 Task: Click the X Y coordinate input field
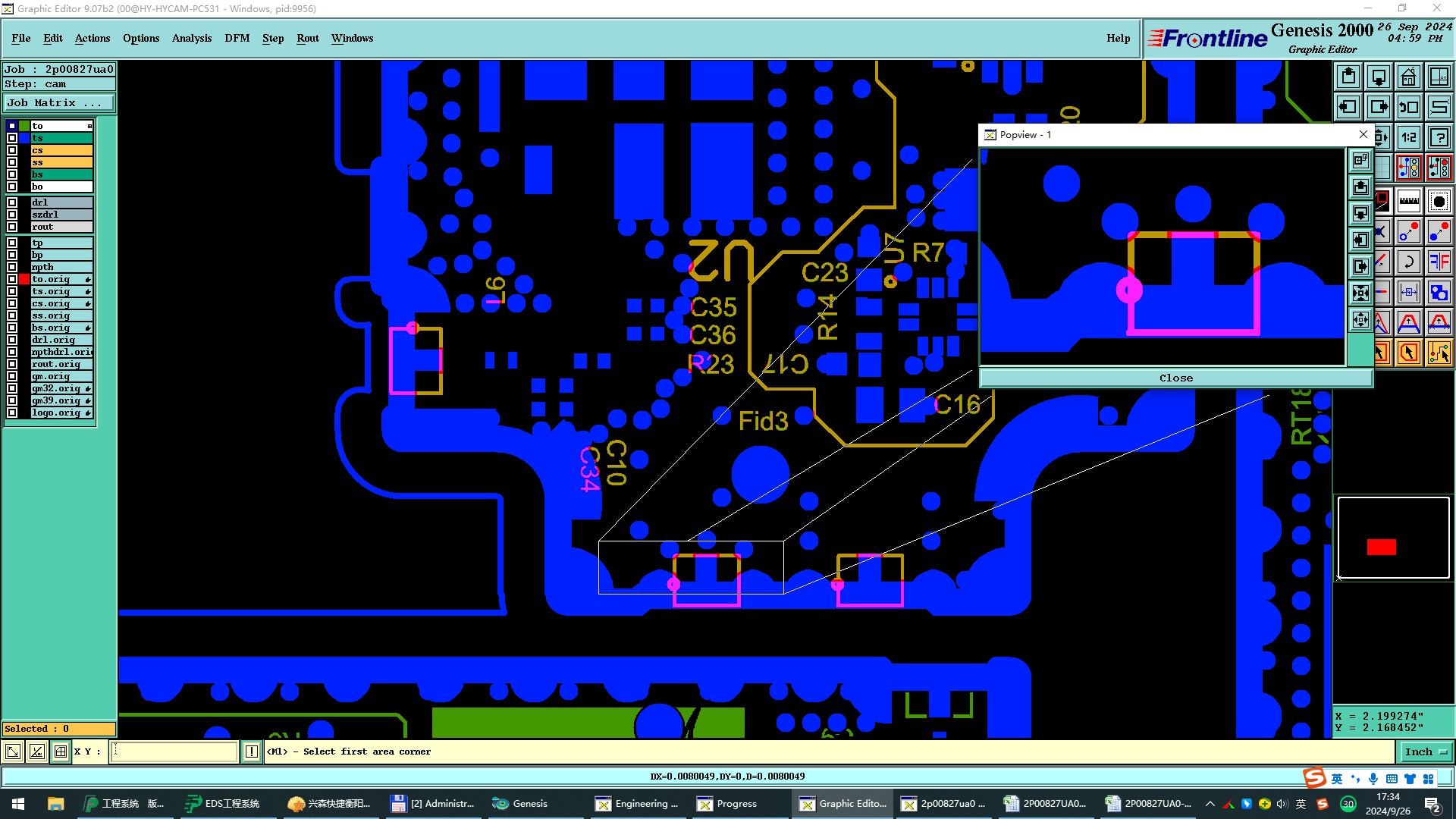click(174, 752)
